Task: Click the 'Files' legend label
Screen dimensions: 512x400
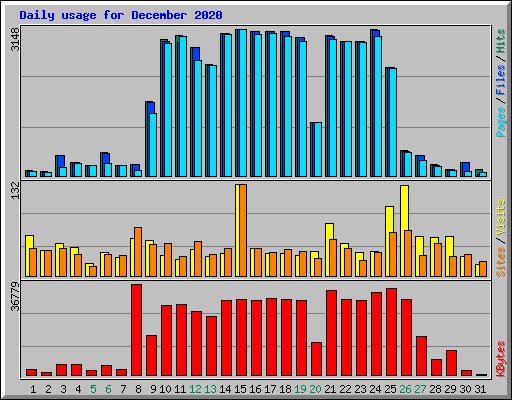Action: [501, 80]
